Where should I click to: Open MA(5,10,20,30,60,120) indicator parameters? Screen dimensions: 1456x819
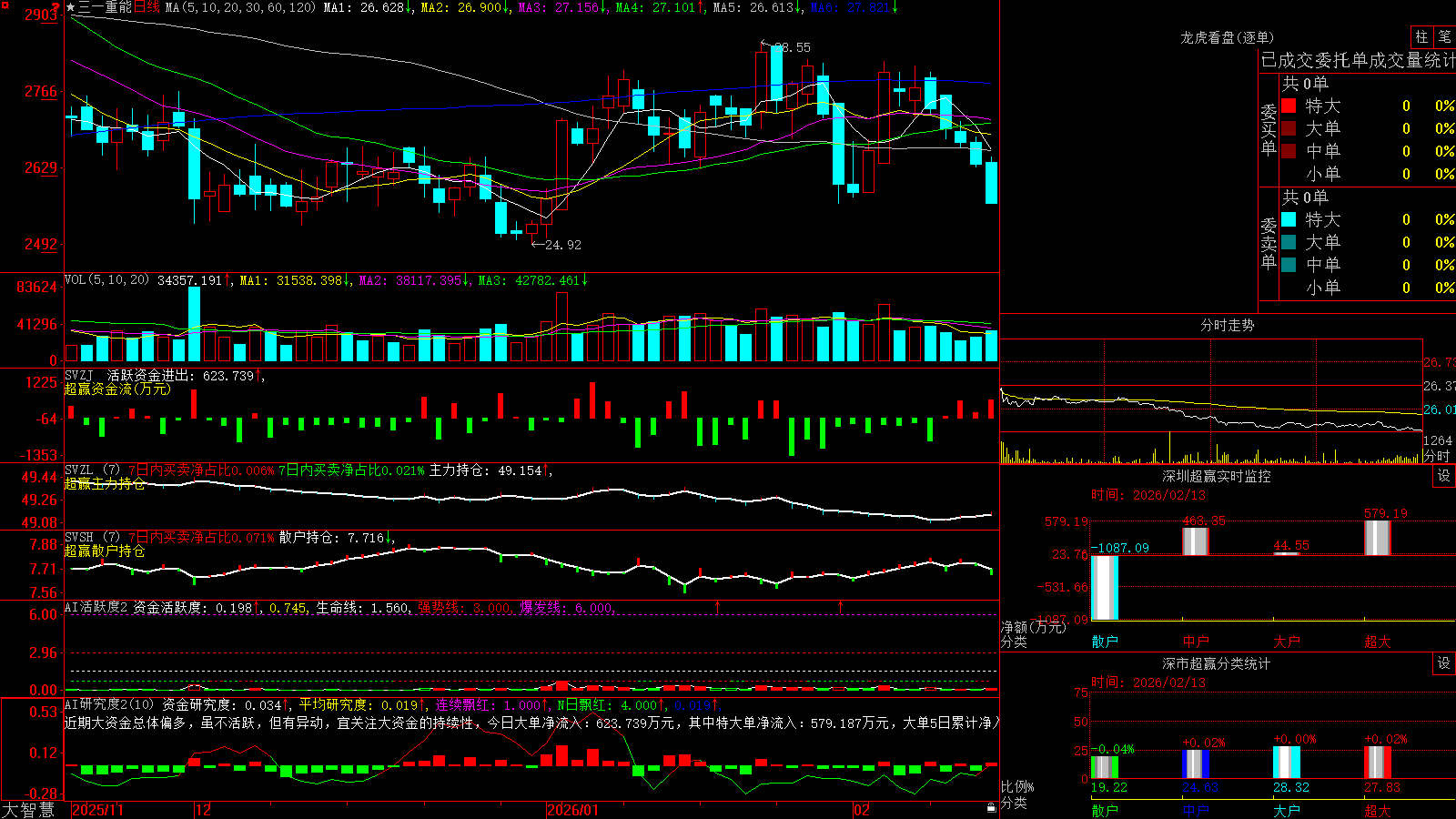pos(241,7)
